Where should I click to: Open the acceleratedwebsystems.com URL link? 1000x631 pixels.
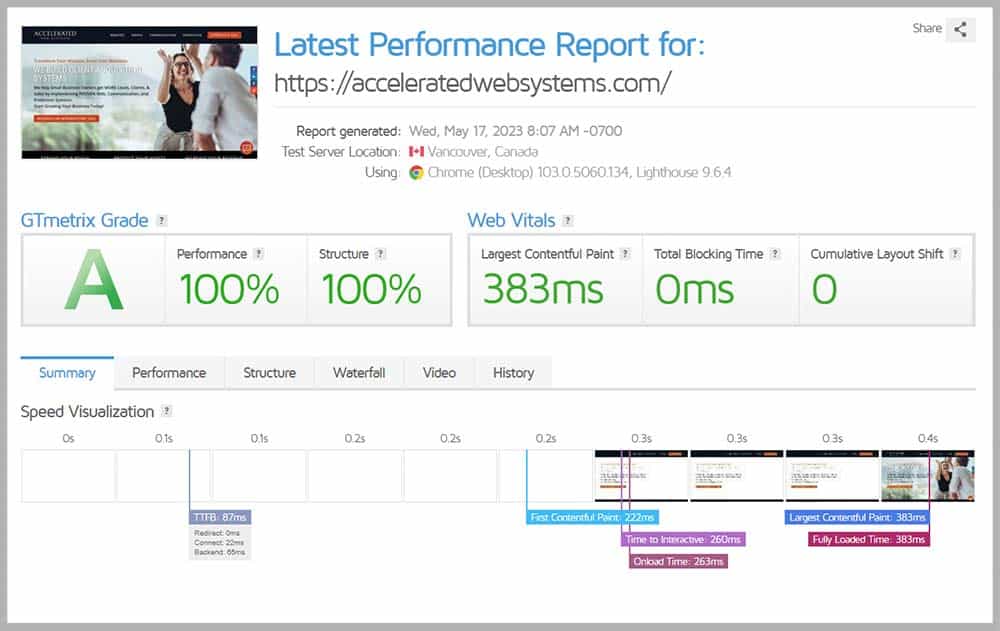(x=473, y=83)
